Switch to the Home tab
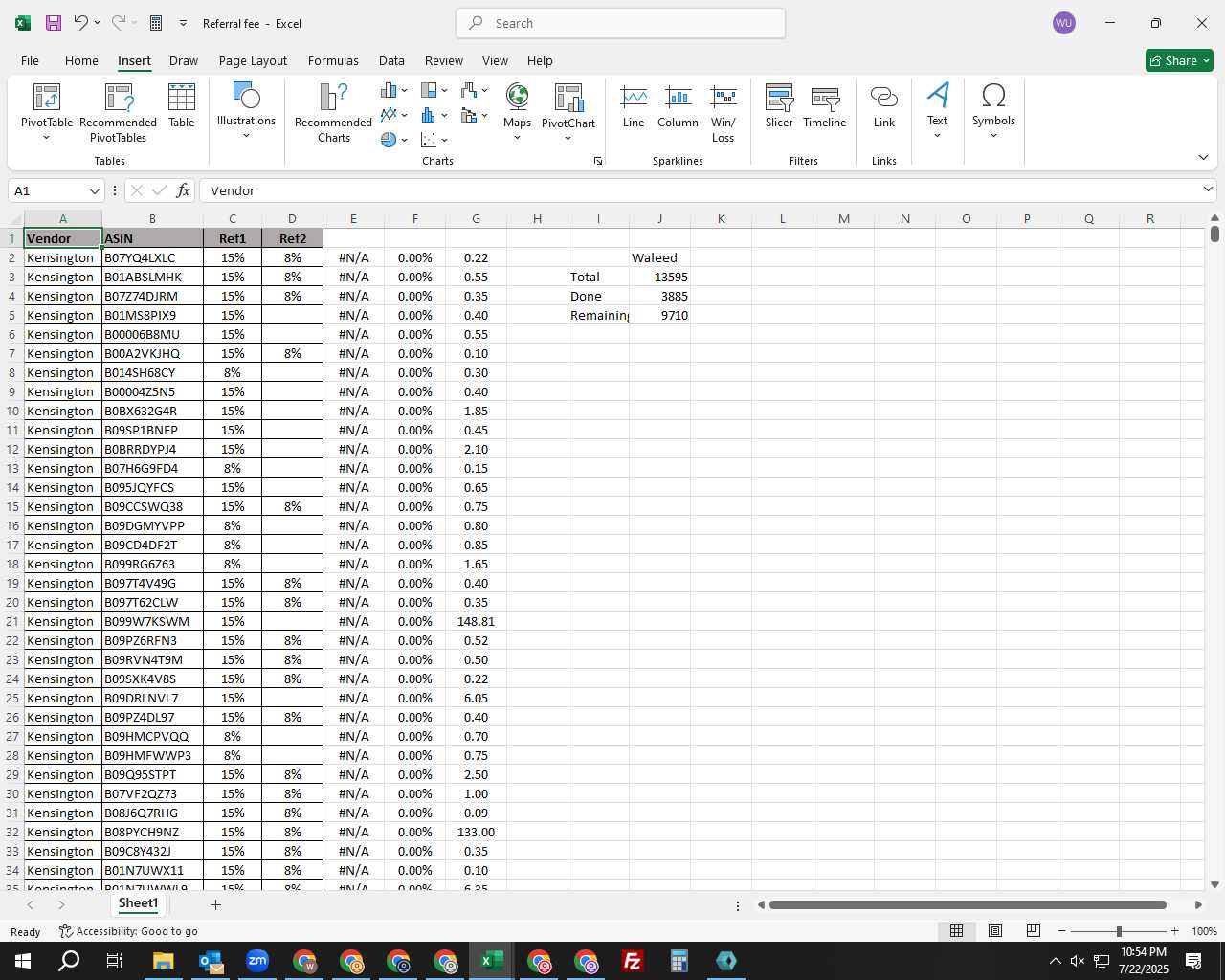 click(x=81, y=60)
